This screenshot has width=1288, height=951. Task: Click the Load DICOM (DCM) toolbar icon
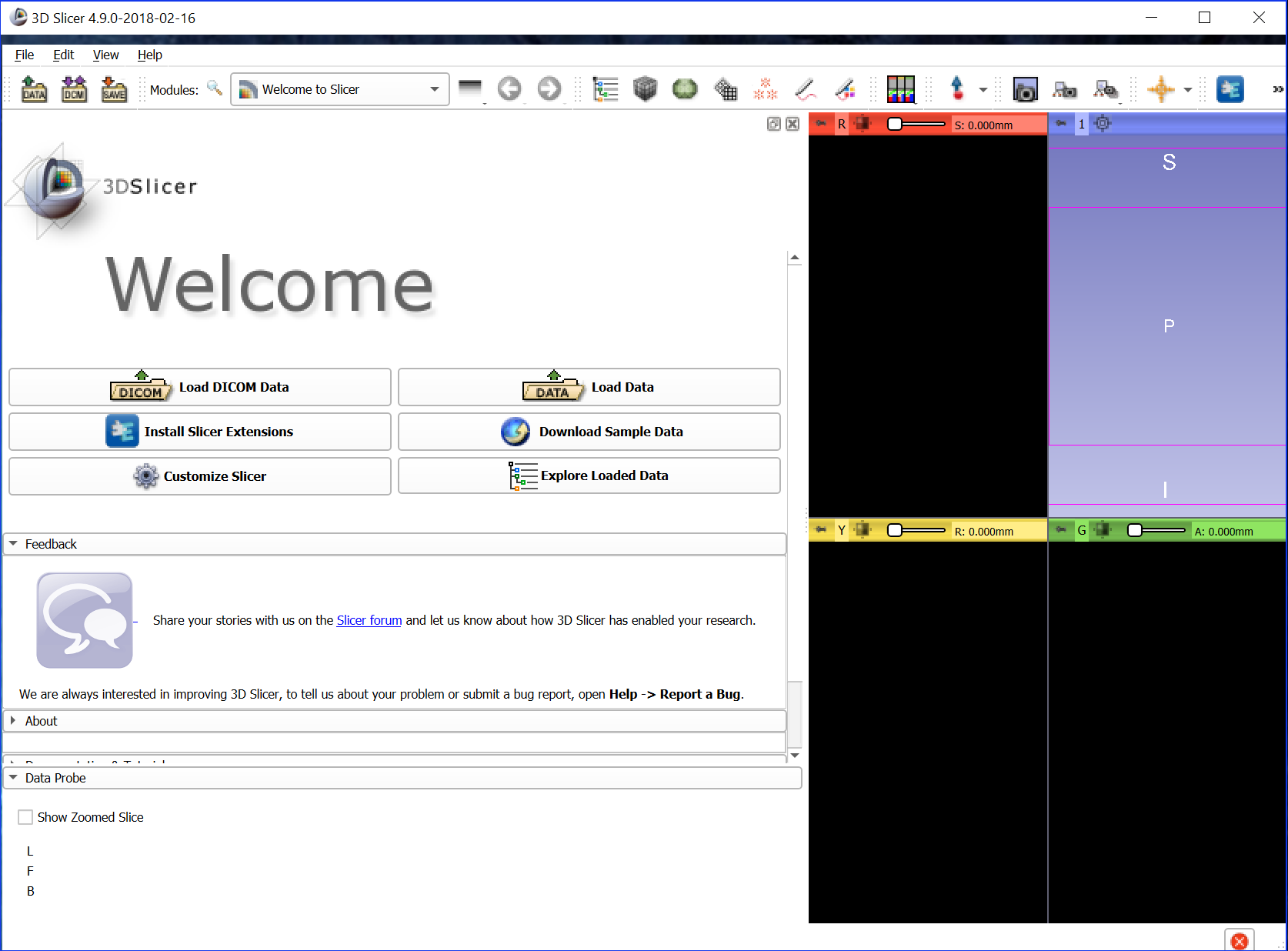coord(74,89)
